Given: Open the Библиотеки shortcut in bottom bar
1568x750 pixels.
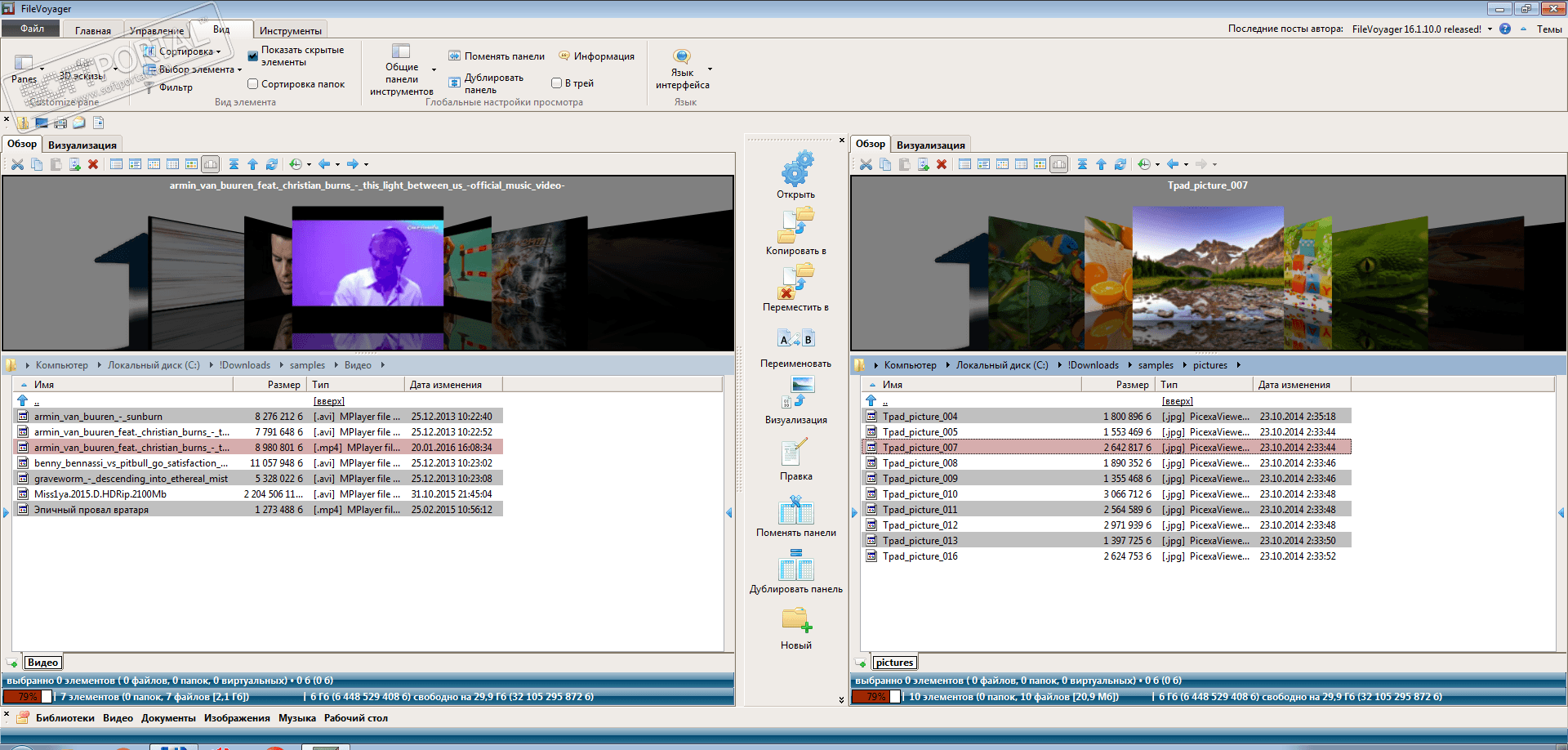Looking at the screenshot, I should 65,718.
